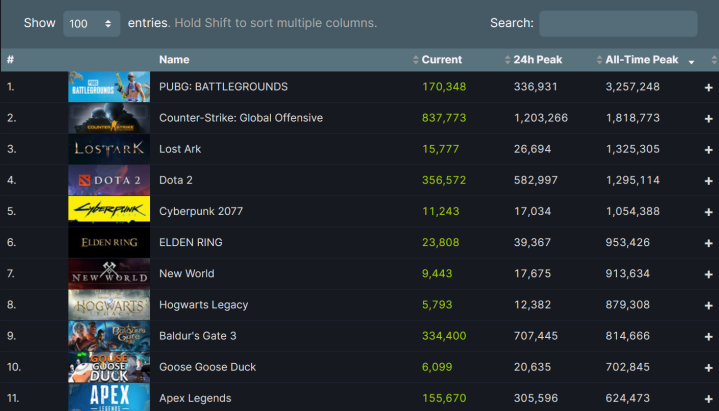Open the Show entries dropdown set to 100
The height and width of the screenshot is (411, 719).
coord(92,23)
